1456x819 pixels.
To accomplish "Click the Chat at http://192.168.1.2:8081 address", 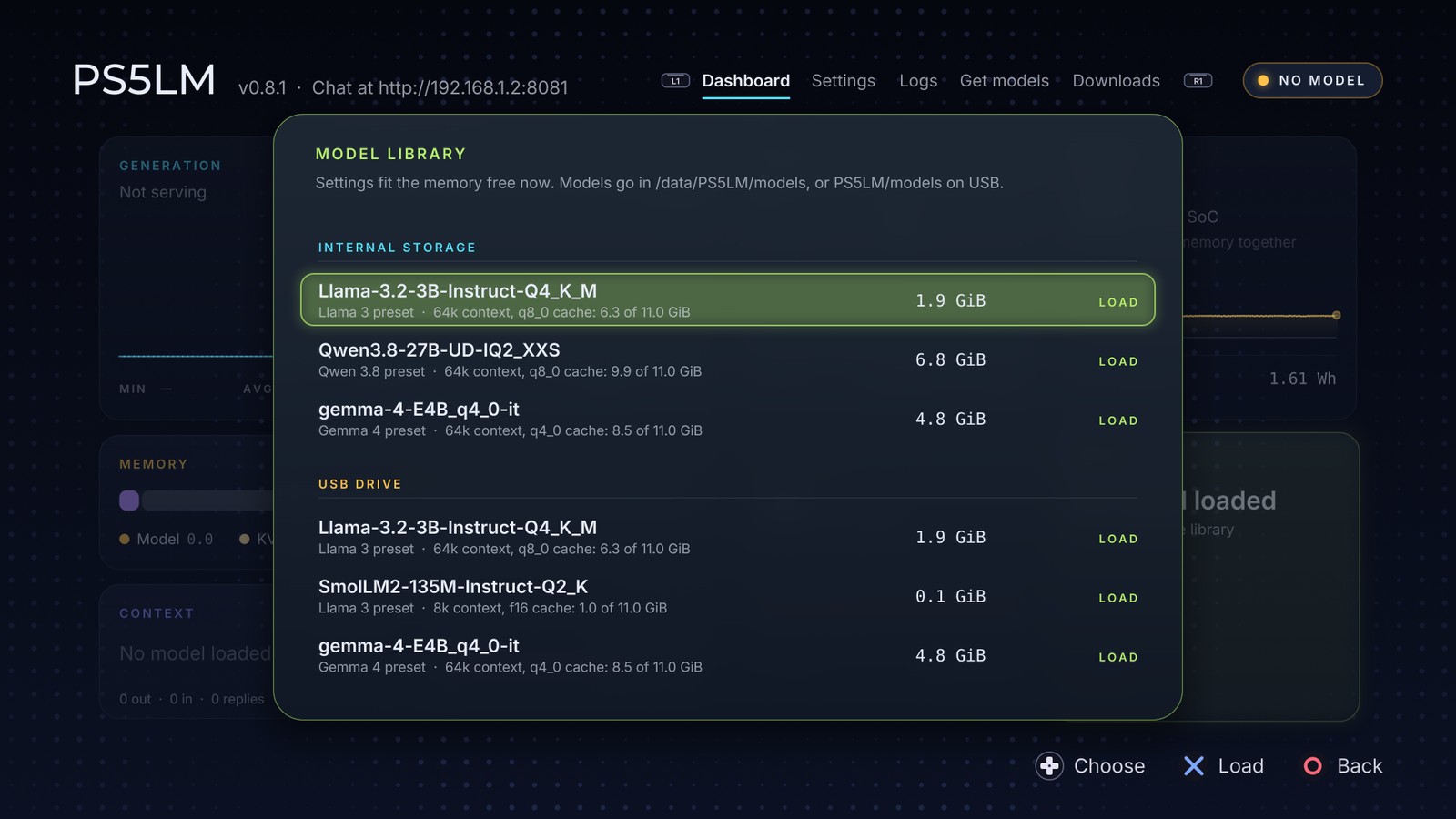I will pos(440,87).
